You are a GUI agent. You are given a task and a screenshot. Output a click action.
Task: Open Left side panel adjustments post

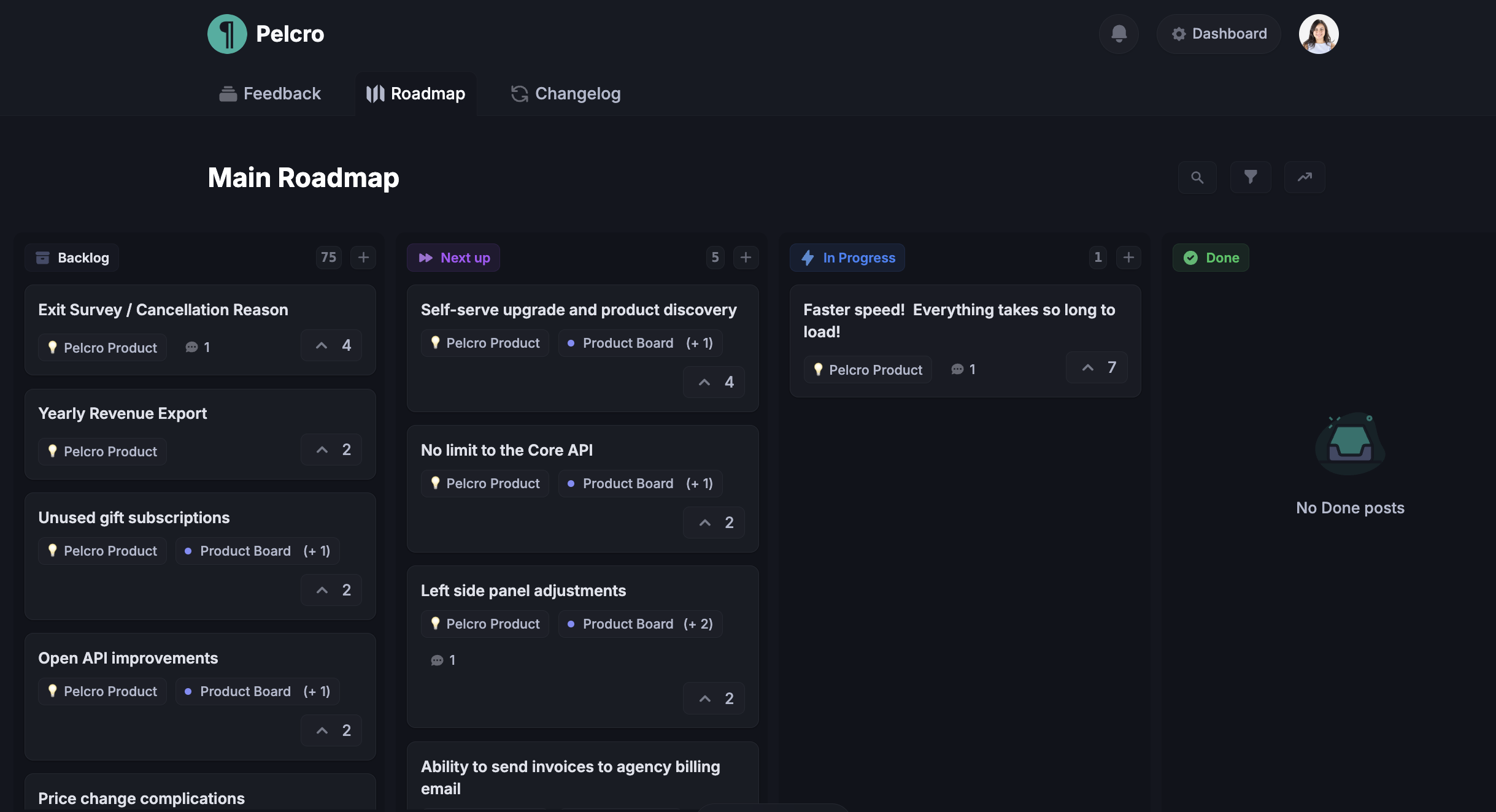[x=523, y=591]
